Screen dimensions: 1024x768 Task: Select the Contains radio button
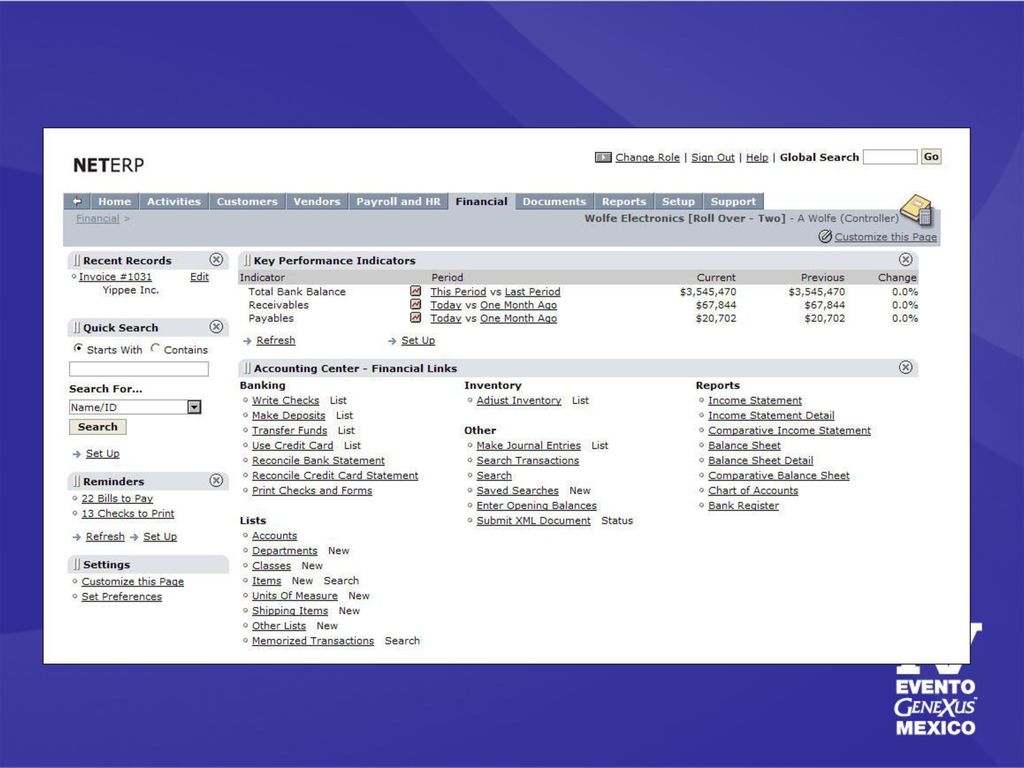pos(155,348)
